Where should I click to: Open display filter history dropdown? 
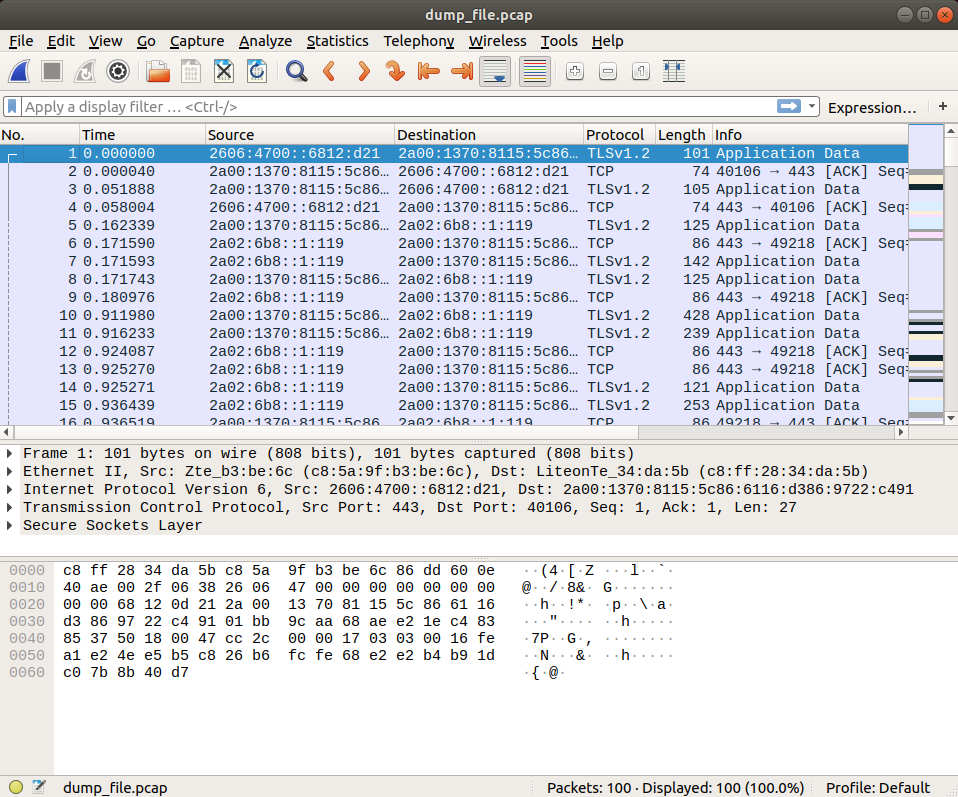pos(811,106)
